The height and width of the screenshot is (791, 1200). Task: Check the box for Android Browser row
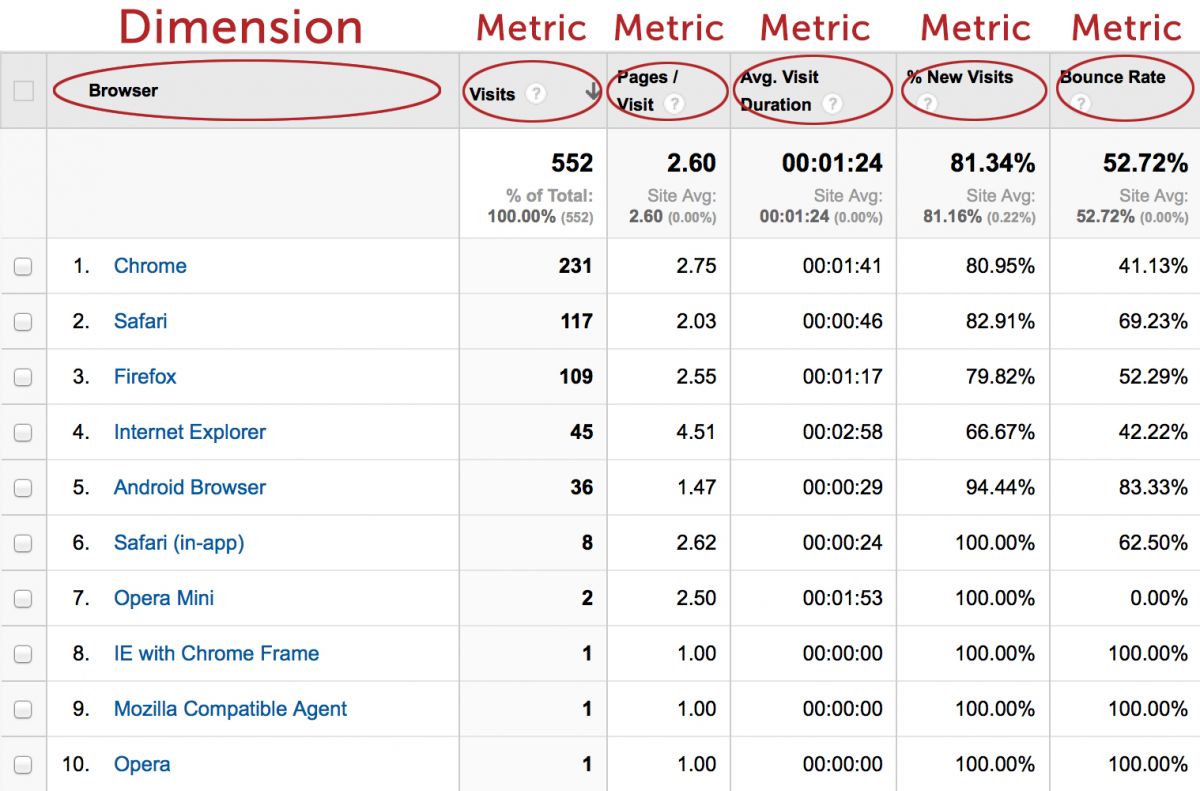pyautogui.click(x=23, y=488)
